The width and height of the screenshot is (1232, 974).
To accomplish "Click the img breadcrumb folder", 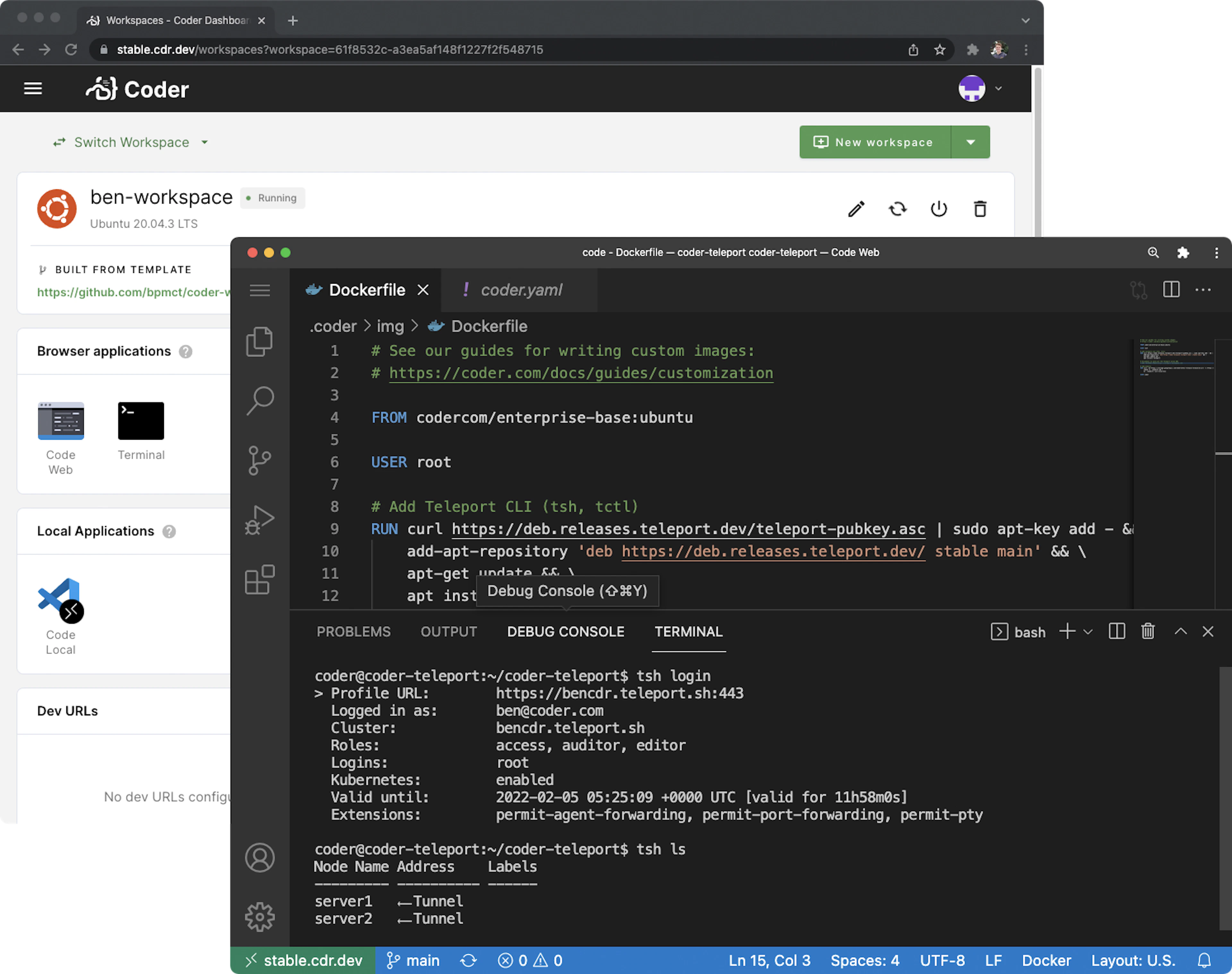I will [x=390, y=326].
